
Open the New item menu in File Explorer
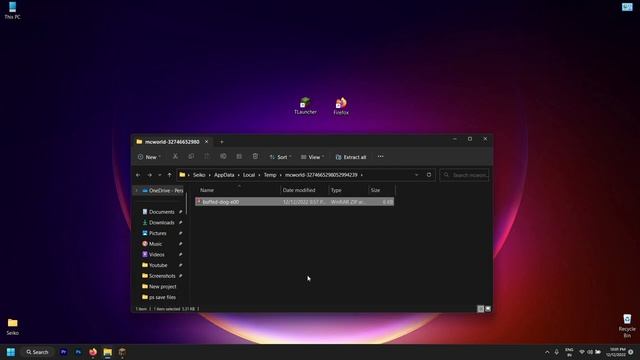(149, 157)
